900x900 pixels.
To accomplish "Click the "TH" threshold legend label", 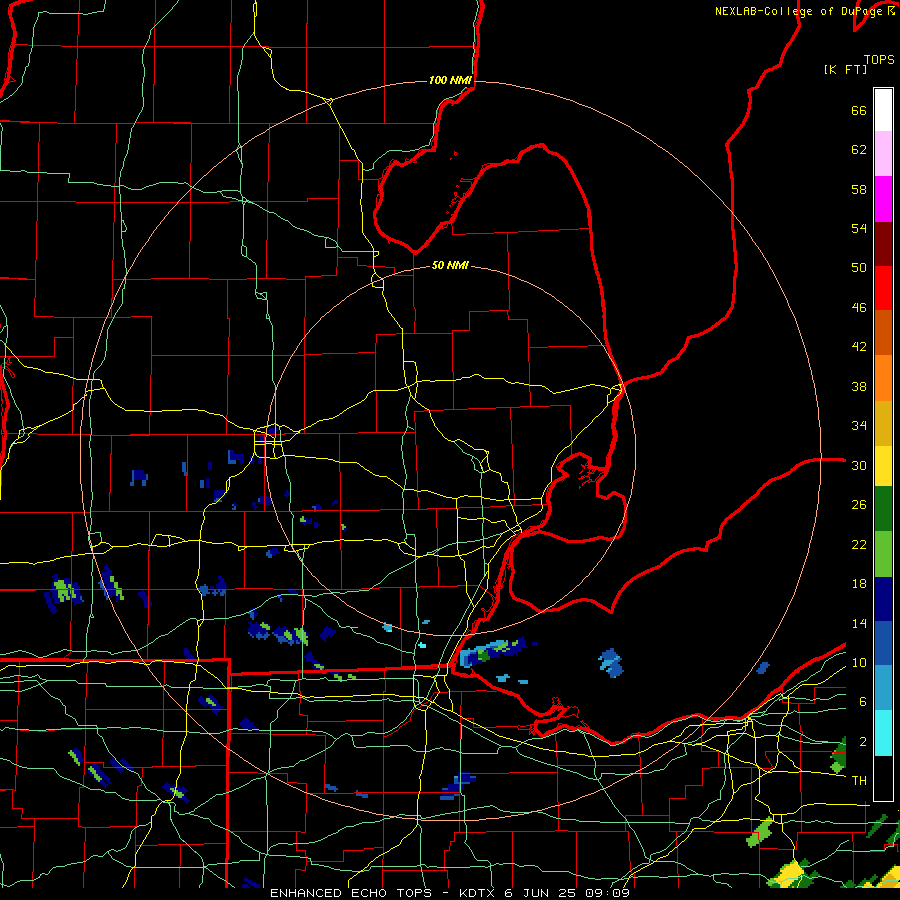I will (x=859, y=781).
